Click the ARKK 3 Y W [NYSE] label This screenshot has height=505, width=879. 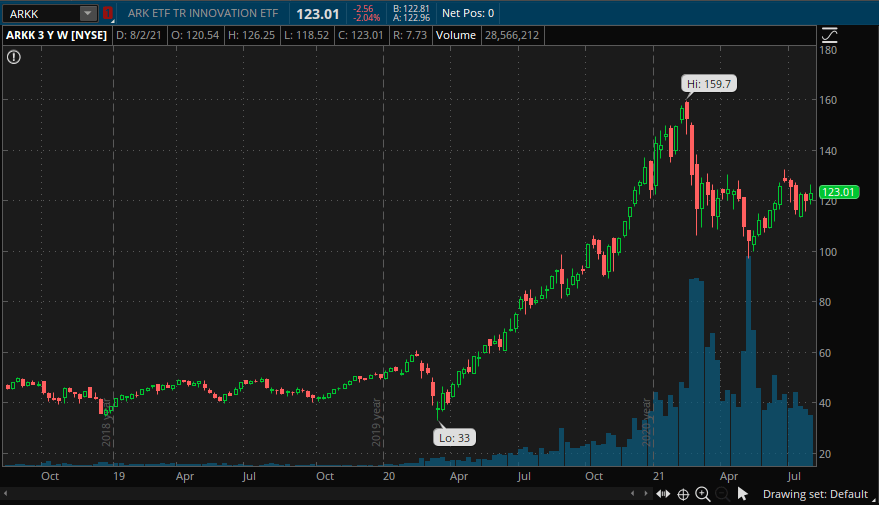click(x=56, y=35)
